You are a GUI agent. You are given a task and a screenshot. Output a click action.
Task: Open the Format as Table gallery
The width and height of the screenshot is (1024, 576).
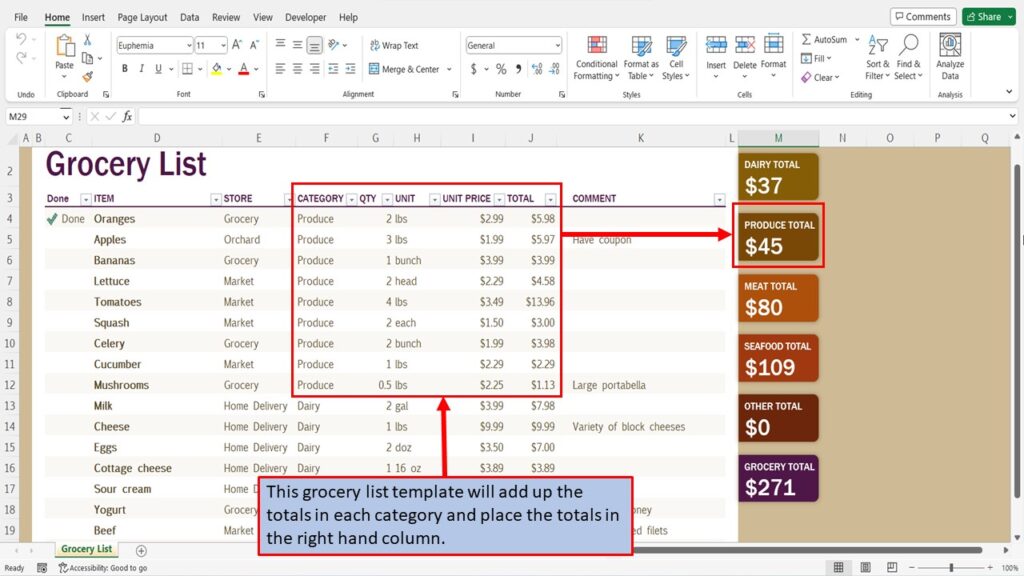641,58
